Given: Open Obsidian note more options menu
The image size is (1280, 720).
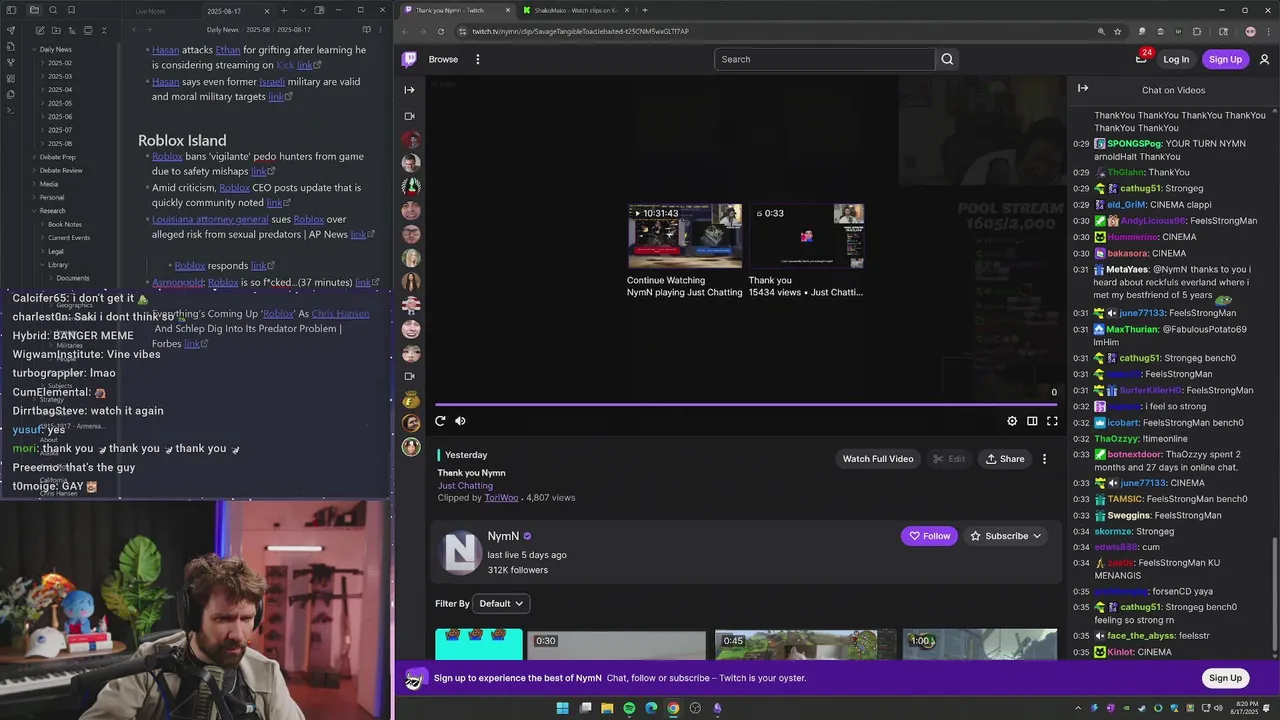Looking at the screenshot, I should point(381,30).
